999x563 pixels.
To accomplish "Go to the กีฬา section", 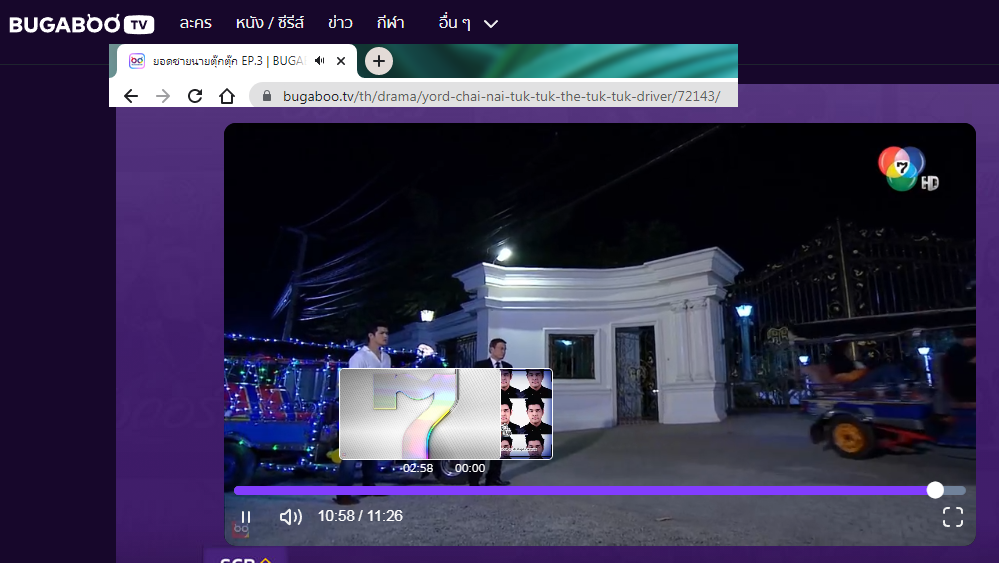I will (390, 24).
